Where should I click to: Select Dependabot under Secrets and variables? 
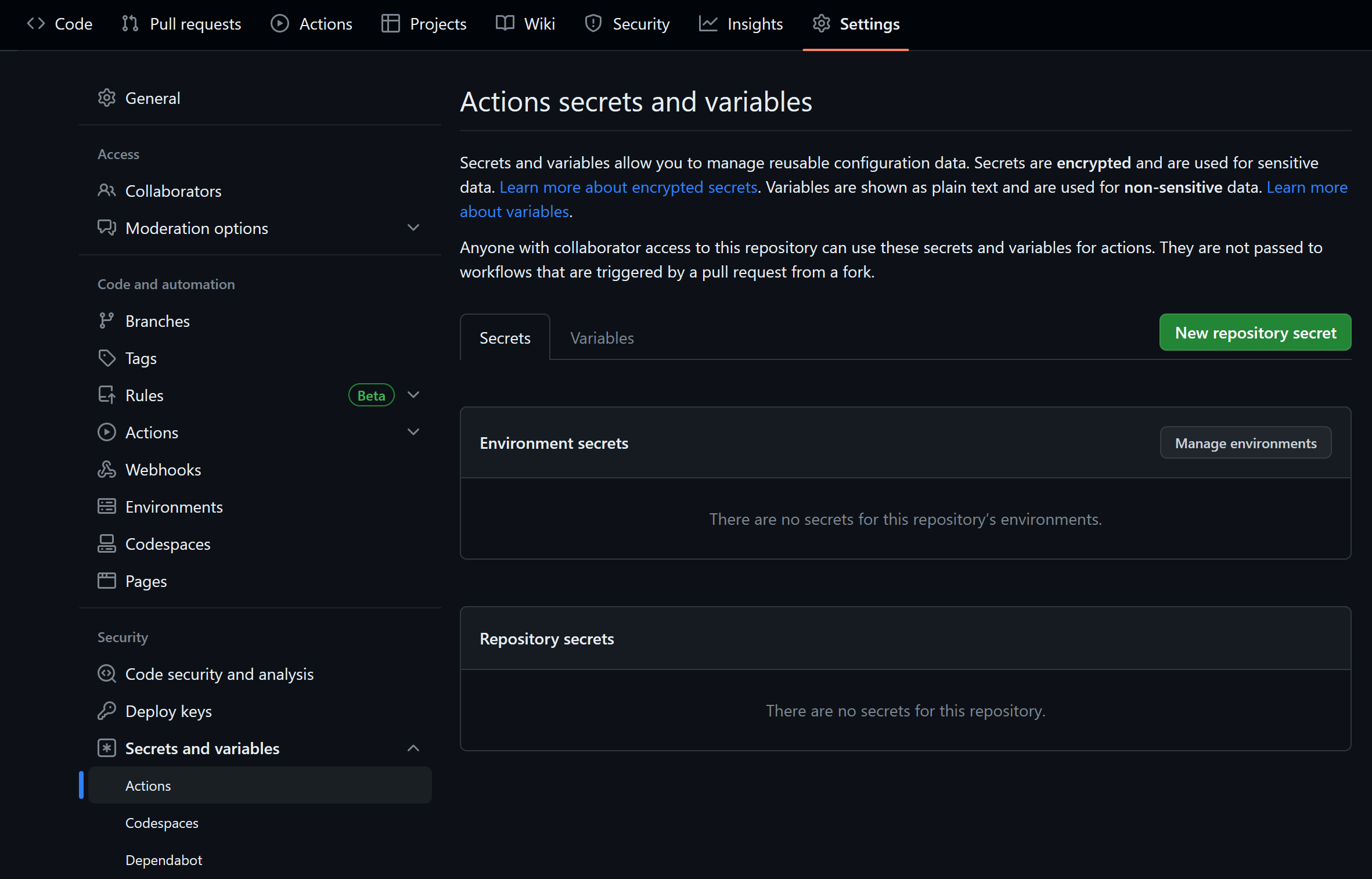click(x=164, y=860)
